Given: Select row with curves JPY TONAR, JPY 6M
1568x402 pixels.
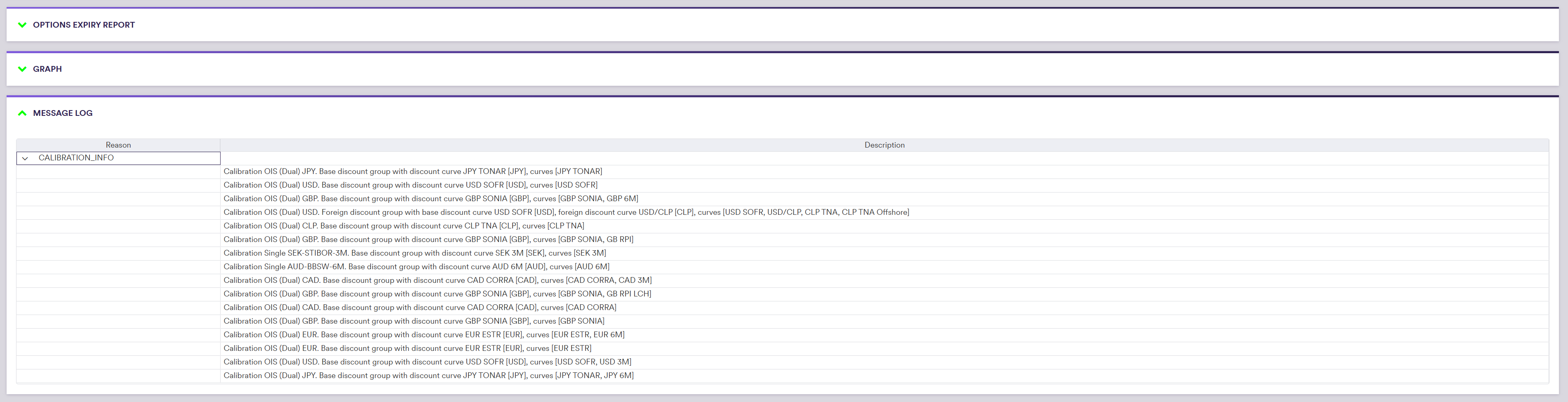Looking at the screenshot, I should pyautogui.click(x=428, y=376).
